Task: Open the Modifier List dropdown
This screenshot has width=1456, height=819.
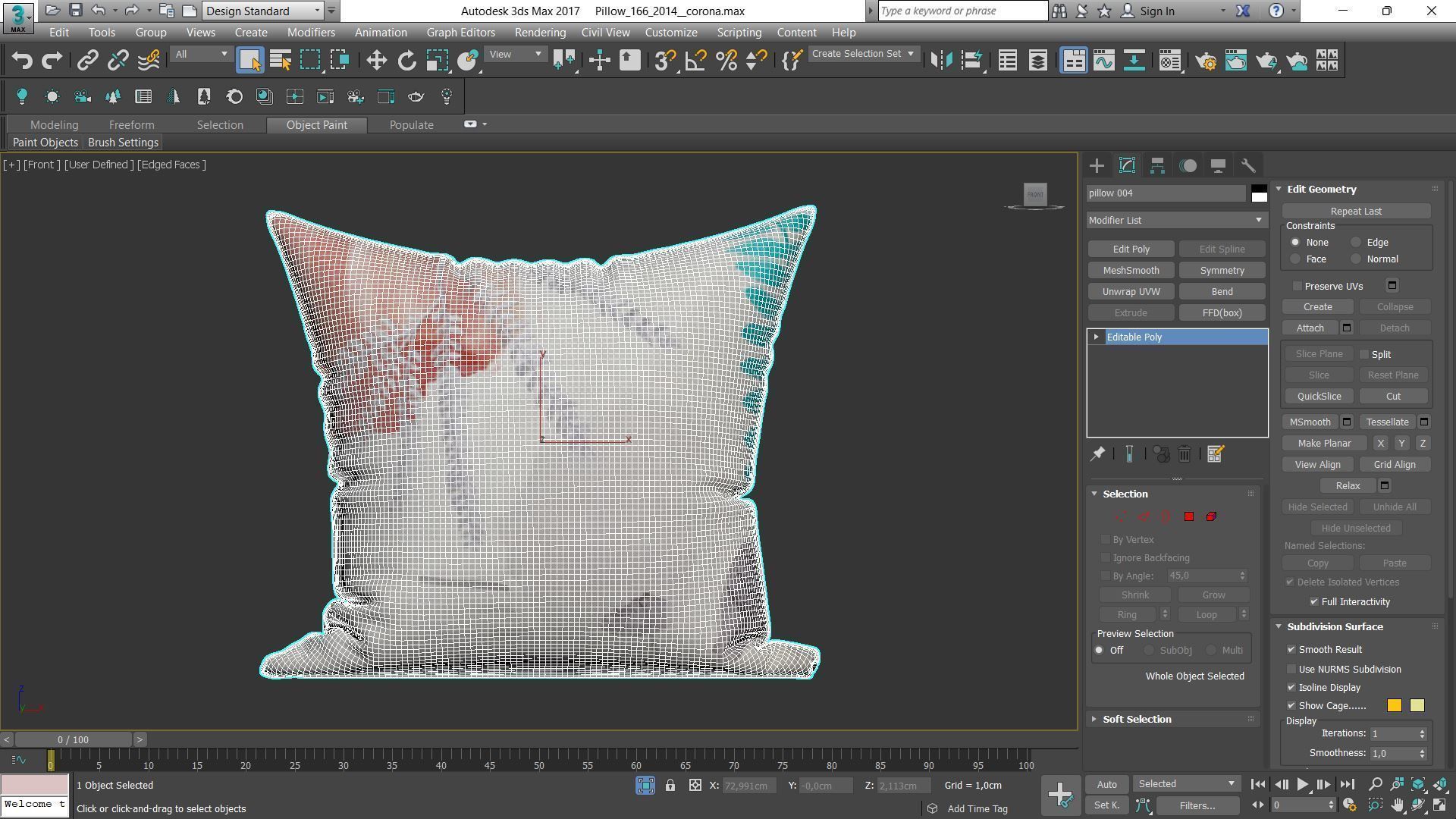Action: click(x=1177, y=221)
